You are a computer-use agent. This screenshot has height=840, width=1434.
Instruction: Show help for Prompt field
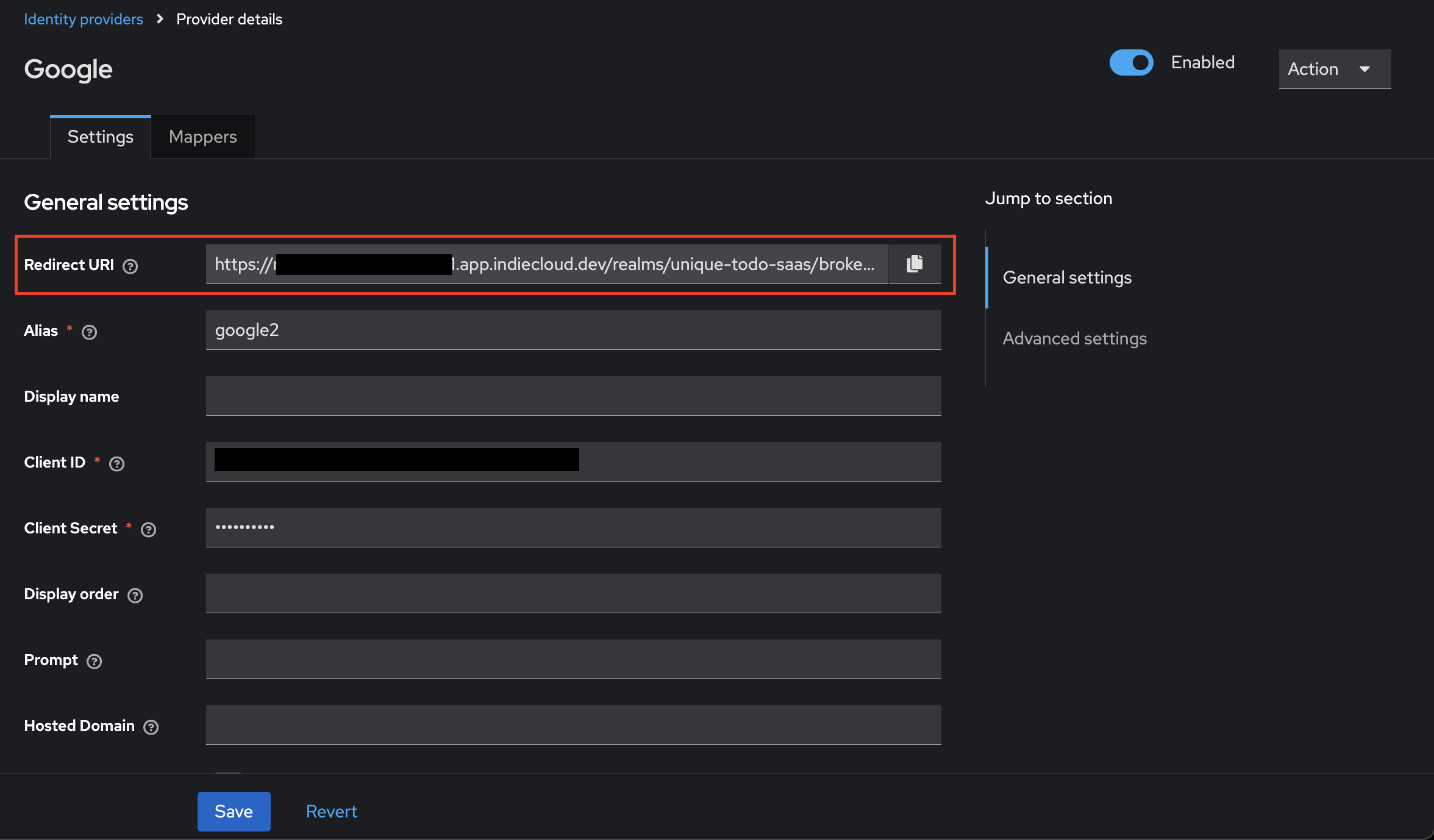[94, 661]
